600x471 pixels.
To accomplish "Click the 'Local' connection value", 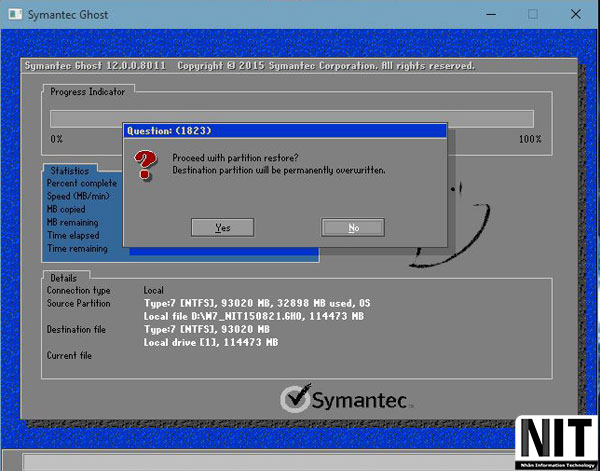I will pyautogui.click(x=153, y=290).
